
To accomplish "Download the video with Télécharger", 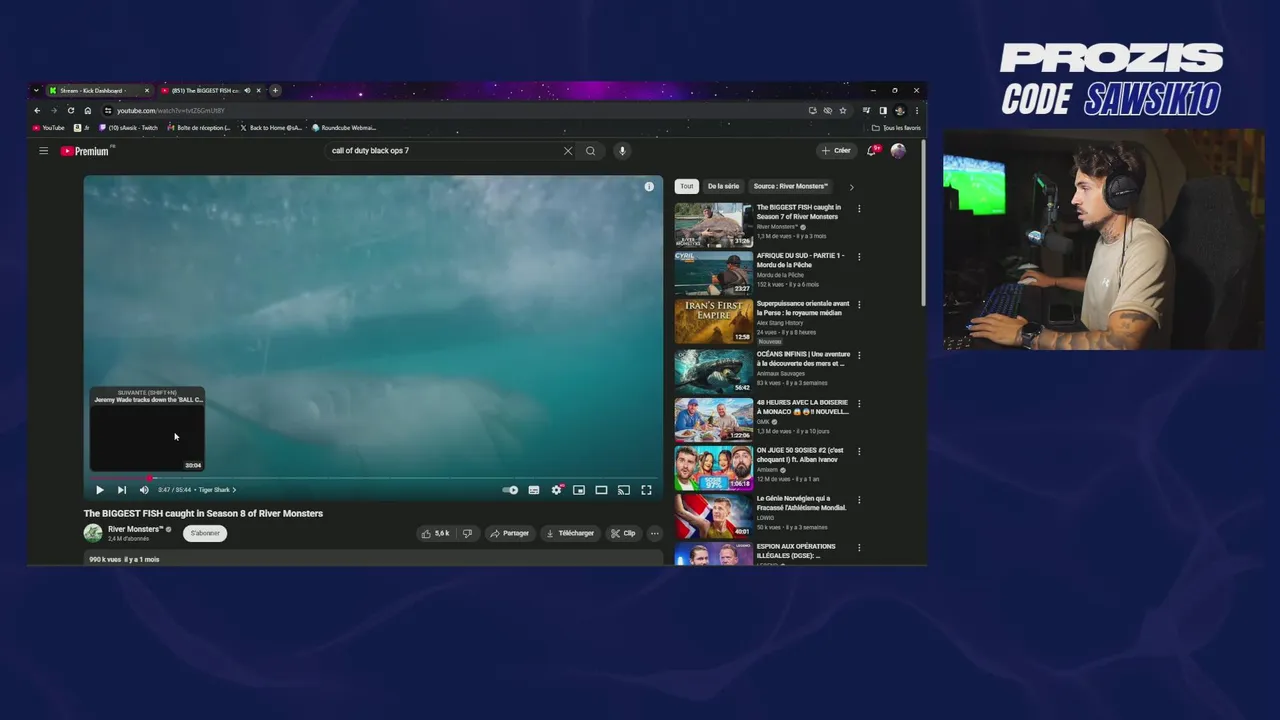I will [x=570, y=533].
